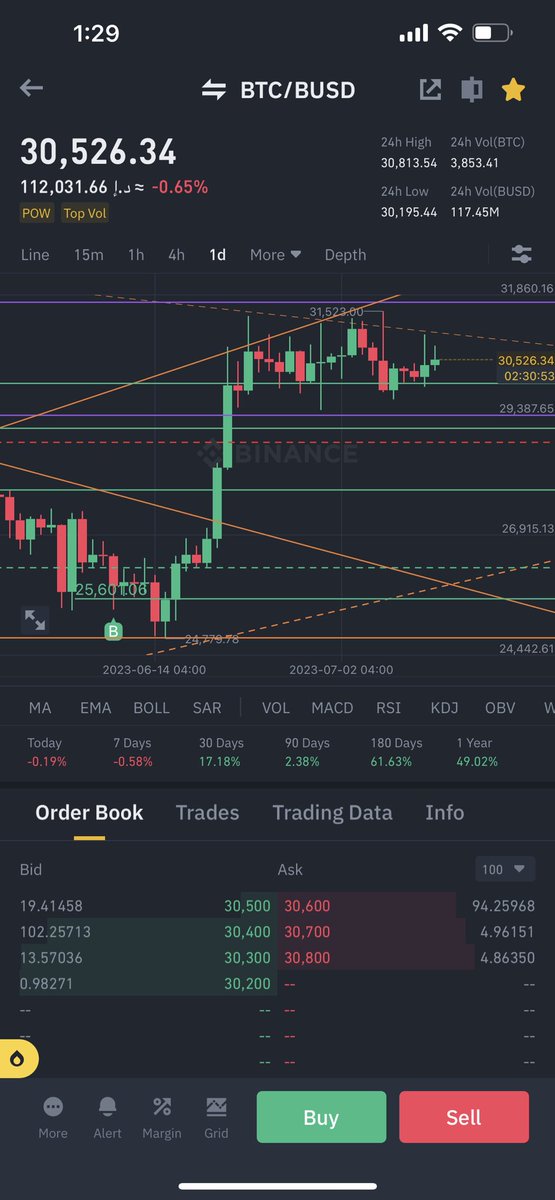Tap the Top Vol tag
Screen dimensions: 555x1200
[84, 213]
